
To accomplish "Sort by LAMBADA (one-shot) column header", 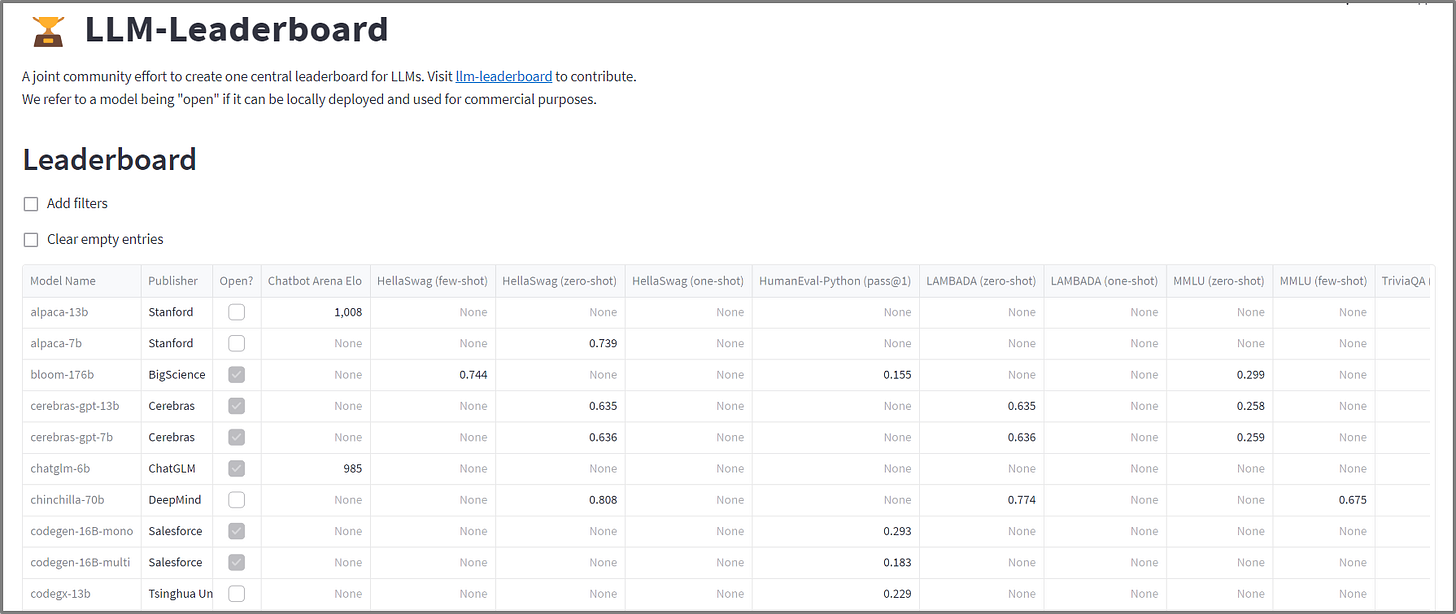I will click(1104, 281).
